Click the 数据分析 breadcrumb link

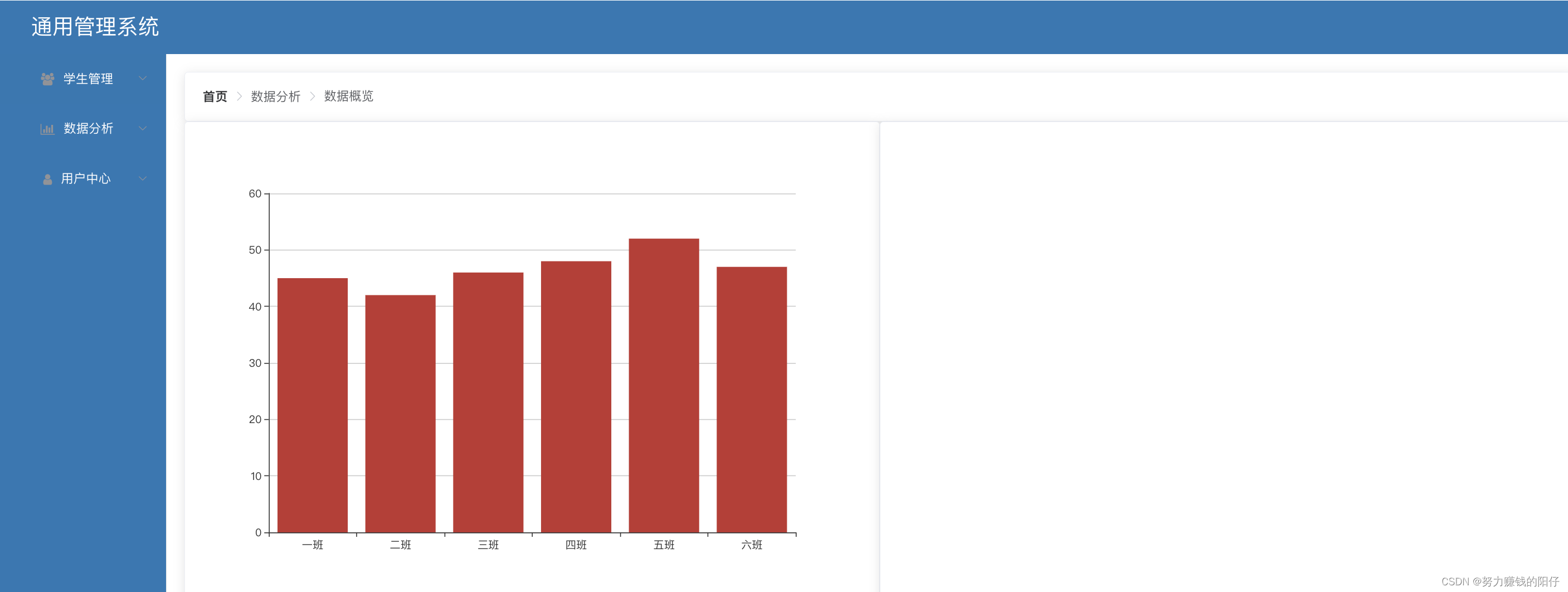click(275, 96)
